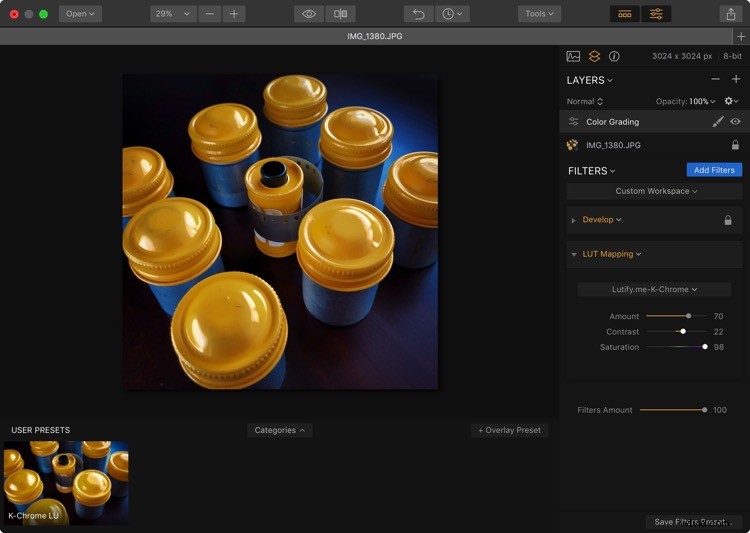Adjust the Amount slider
Image resolution: width=750 pixels, height=533 pixels.
click(x=688, y=316)
